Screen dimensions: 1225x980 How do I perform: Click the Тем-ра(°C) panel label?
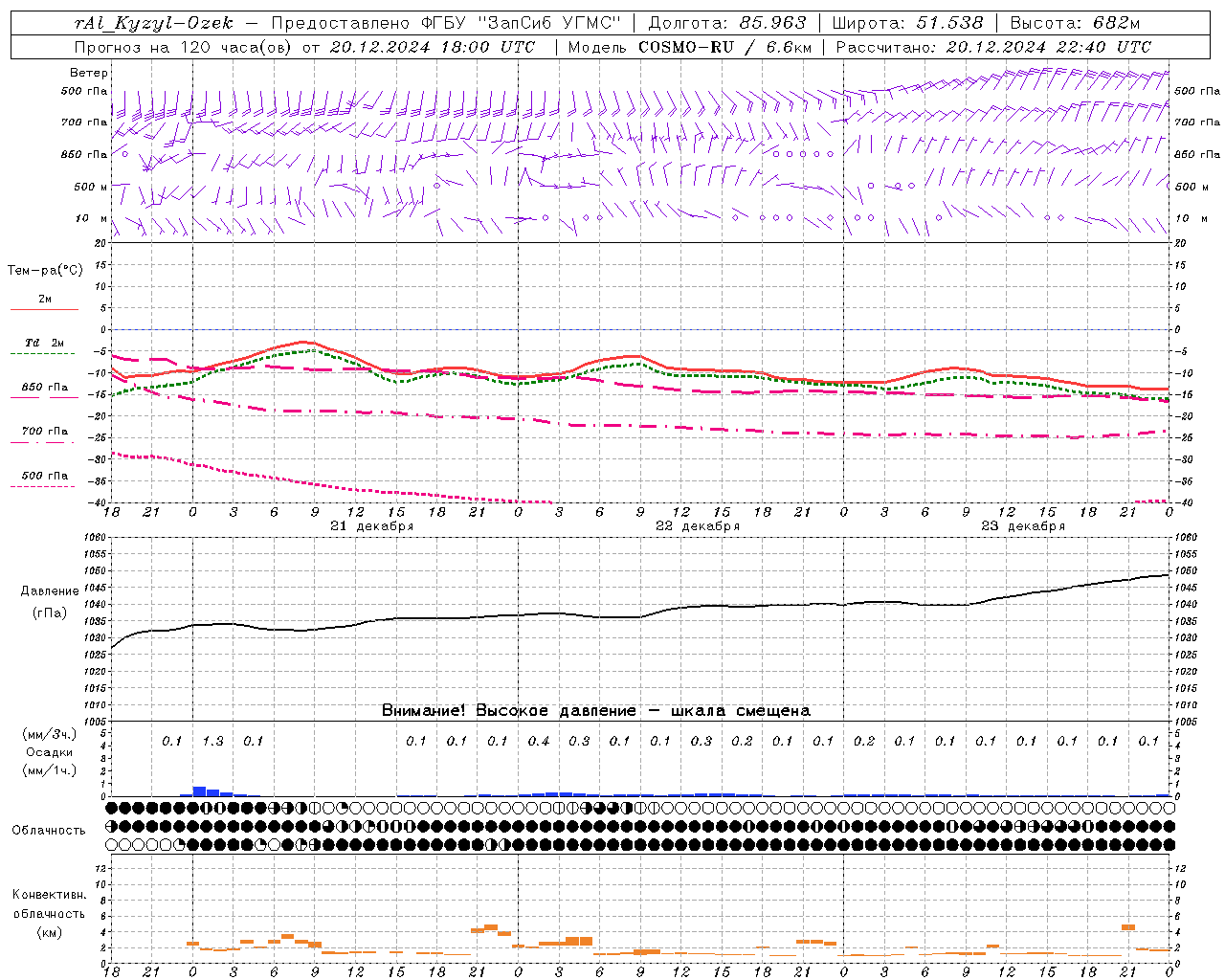45,271
